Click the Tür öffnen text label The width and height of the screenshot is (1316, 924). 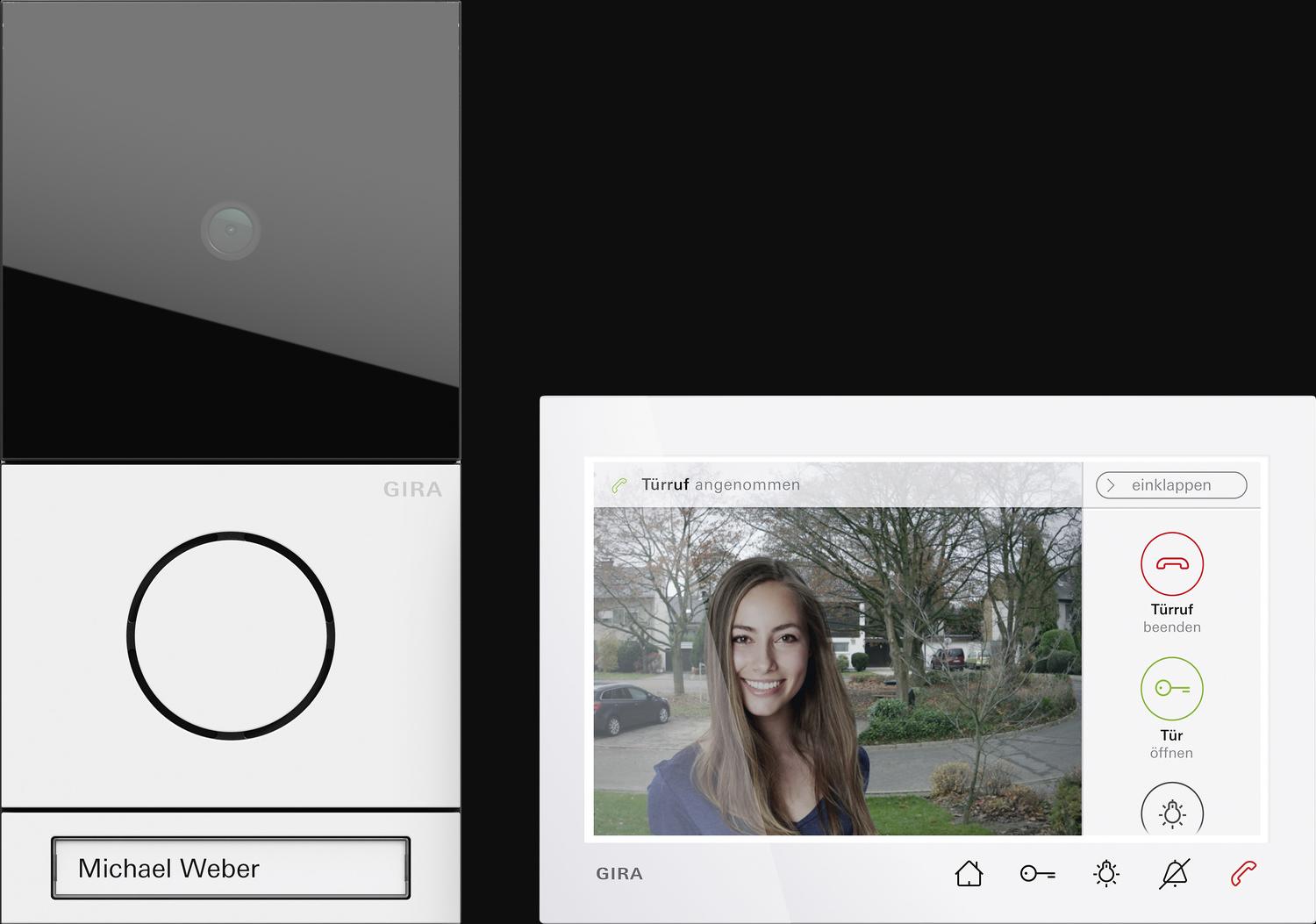tap(1171, 744)
